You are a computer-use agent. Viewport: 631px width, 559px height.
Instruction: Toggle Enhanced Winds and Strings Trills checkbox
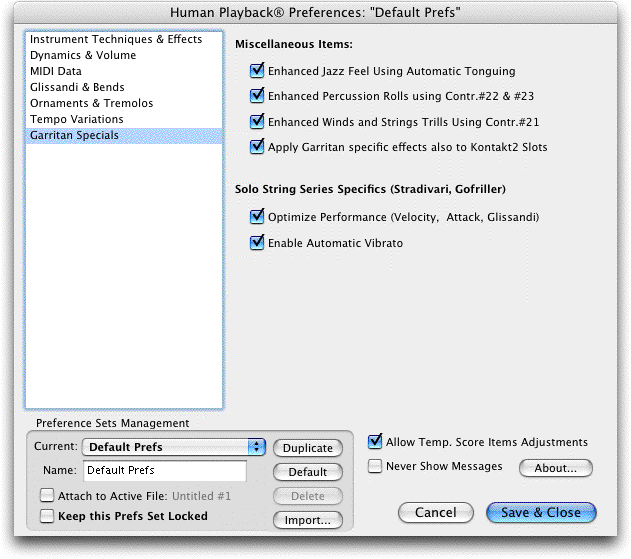pos(257,122)
